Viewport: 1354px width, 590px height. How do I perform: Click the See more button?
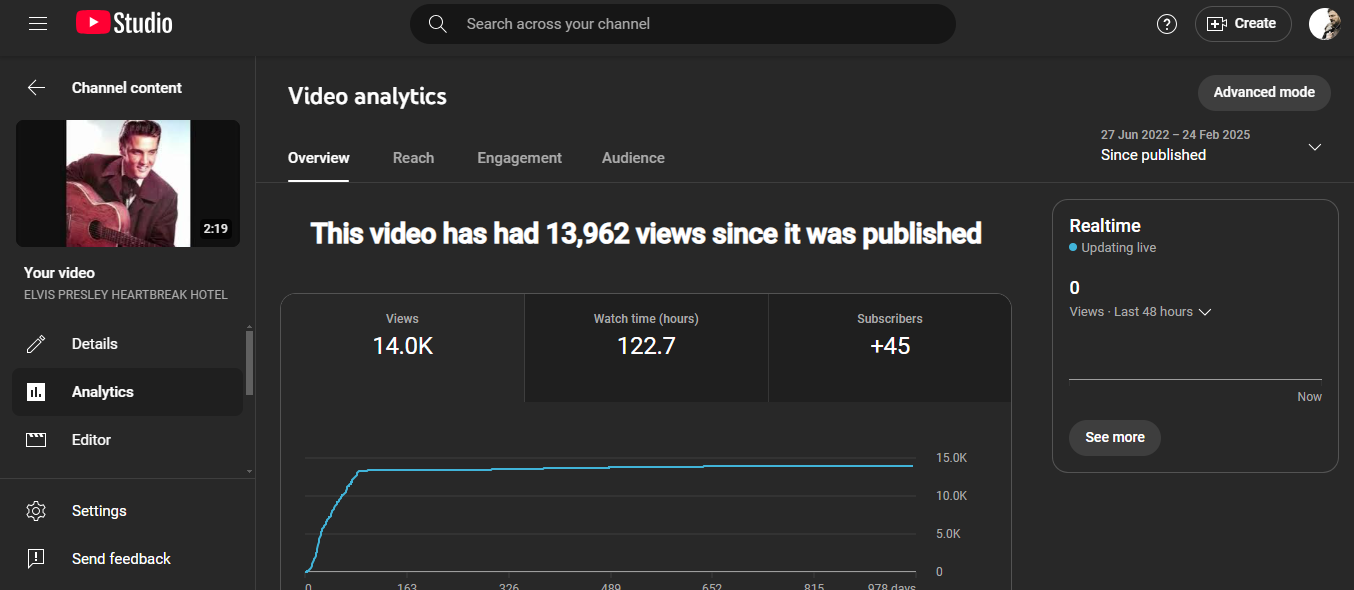(x=1115, y=438)
